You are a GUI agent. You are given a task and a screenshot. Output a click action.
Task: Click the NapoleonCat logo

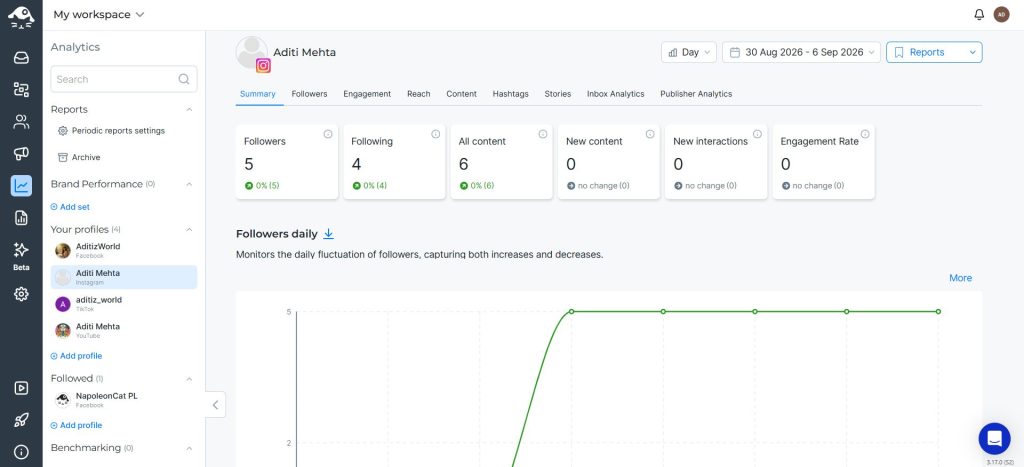point(21,16)
